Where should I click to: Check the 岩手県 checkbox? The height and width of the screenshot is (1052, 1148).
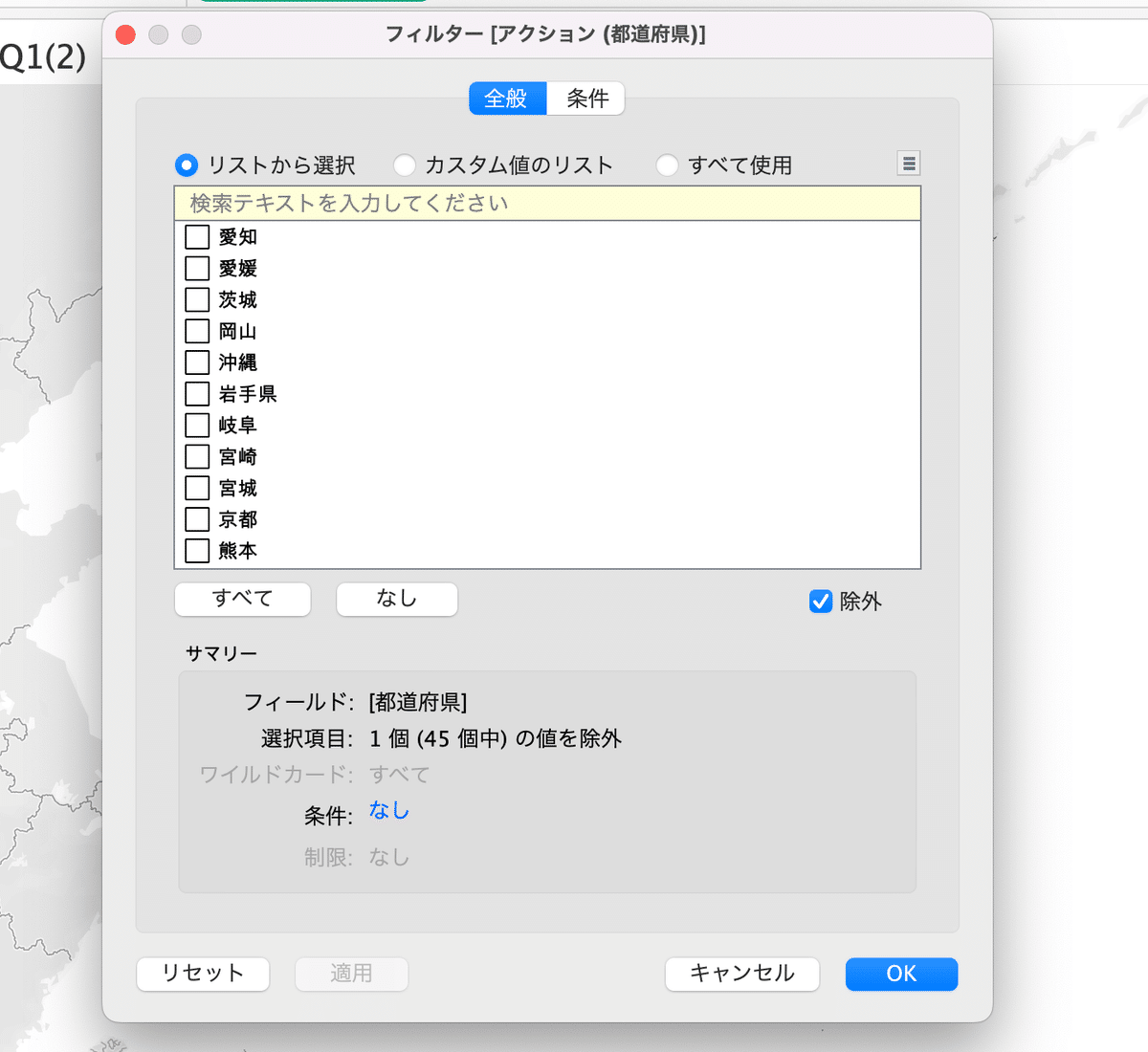[196, 394]
